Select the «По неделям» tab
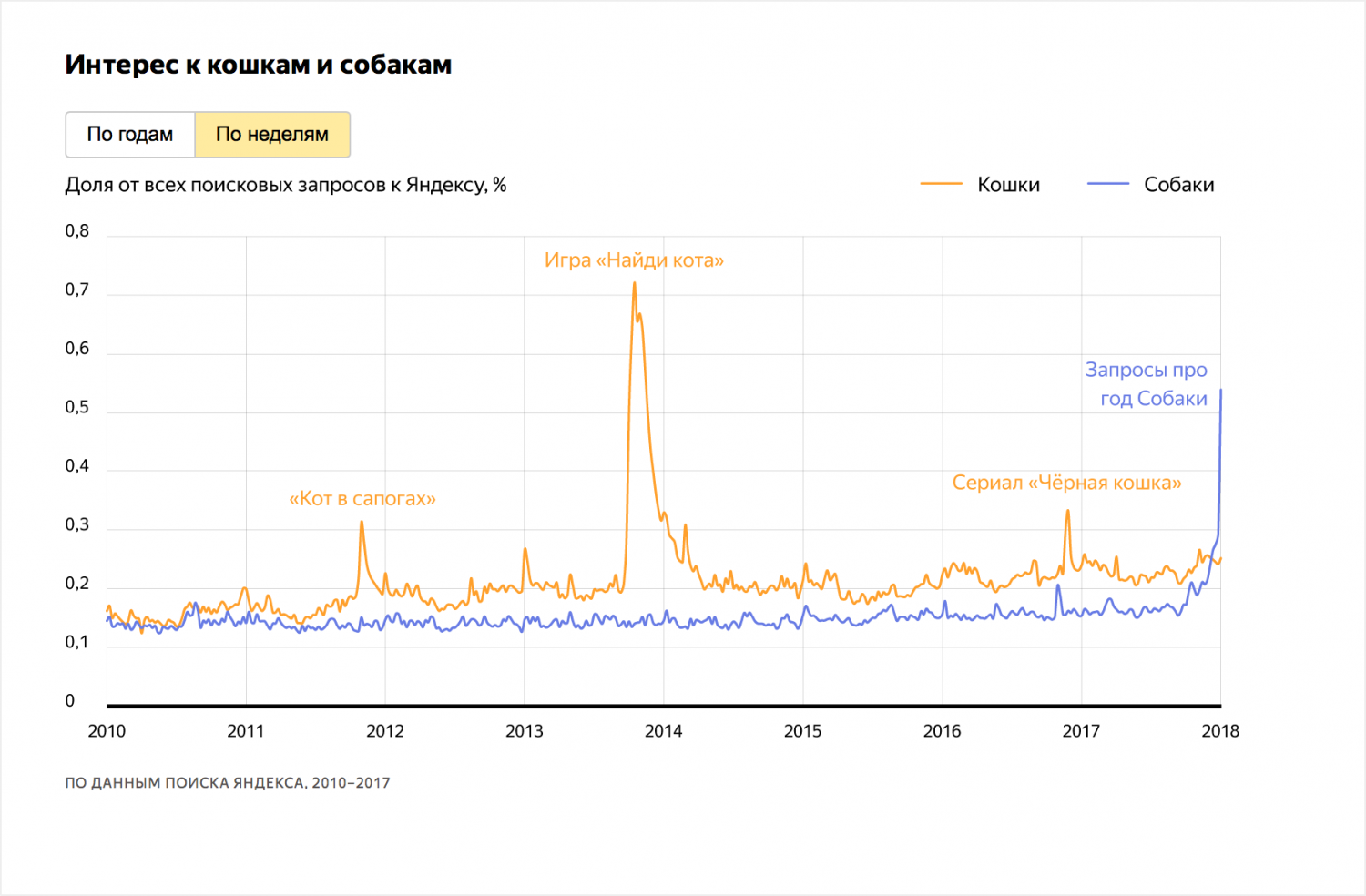This screenshot has height=896, width=1366. [x=272, y=135]
